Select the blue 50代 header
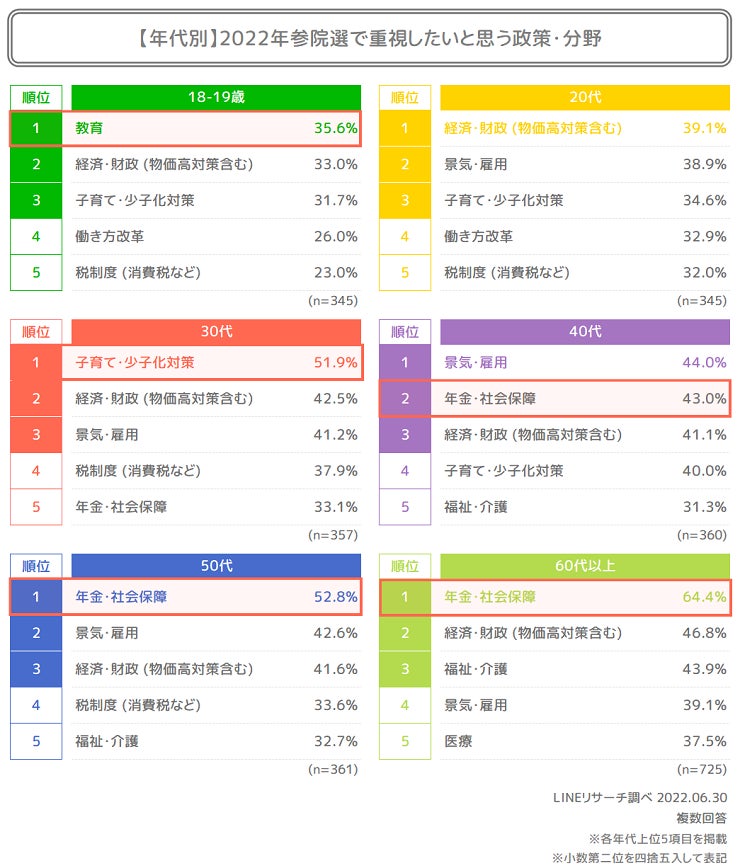The width and height of the screenshot is (740, 868). pyautogui.click(x=215, y=565)
